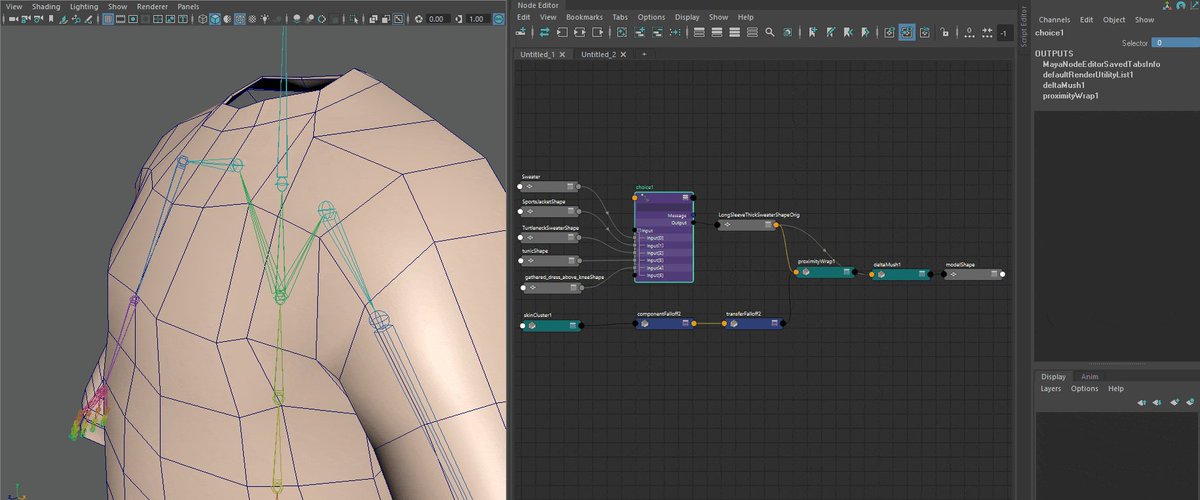
Task: Open the viewport Renderer menu
Action: tap(152, 6)
